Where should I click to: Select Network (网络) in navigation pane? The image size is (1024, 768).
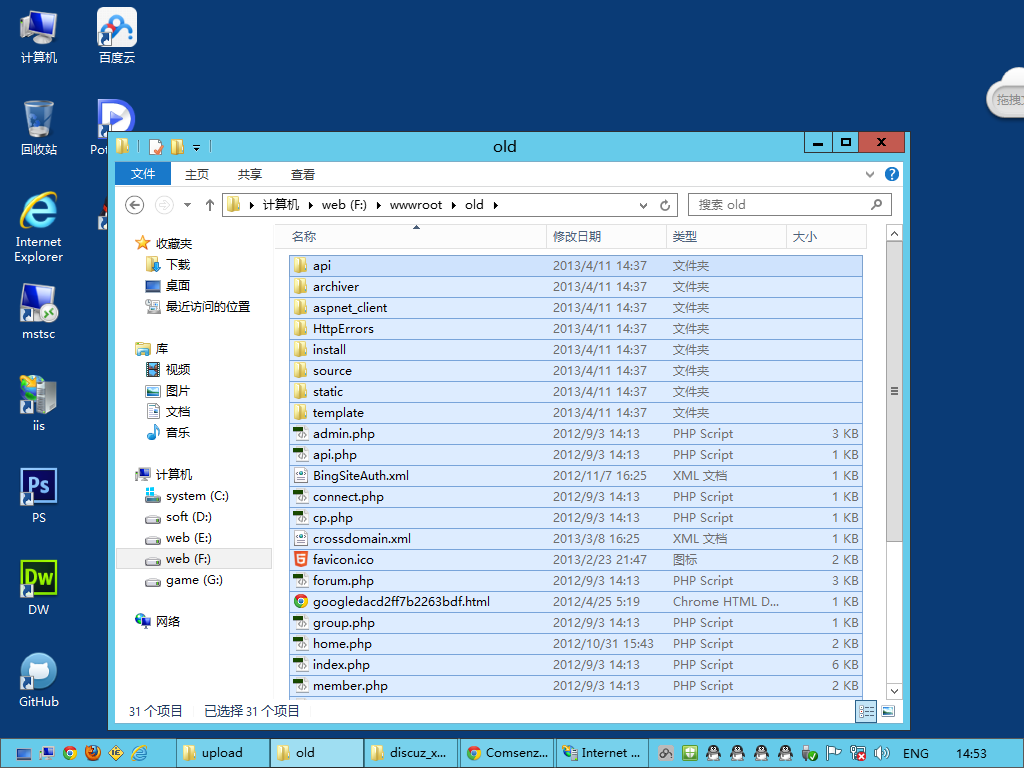point(157,621)
